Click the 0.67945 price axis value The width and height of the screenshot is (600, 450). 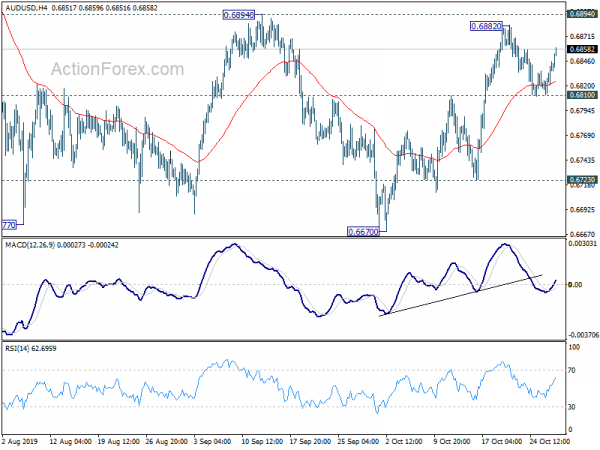(582, 111)
